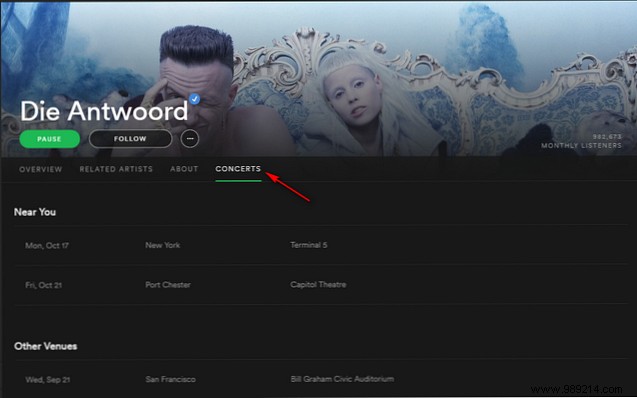Pause playback with the green PAUSE button

50,139
